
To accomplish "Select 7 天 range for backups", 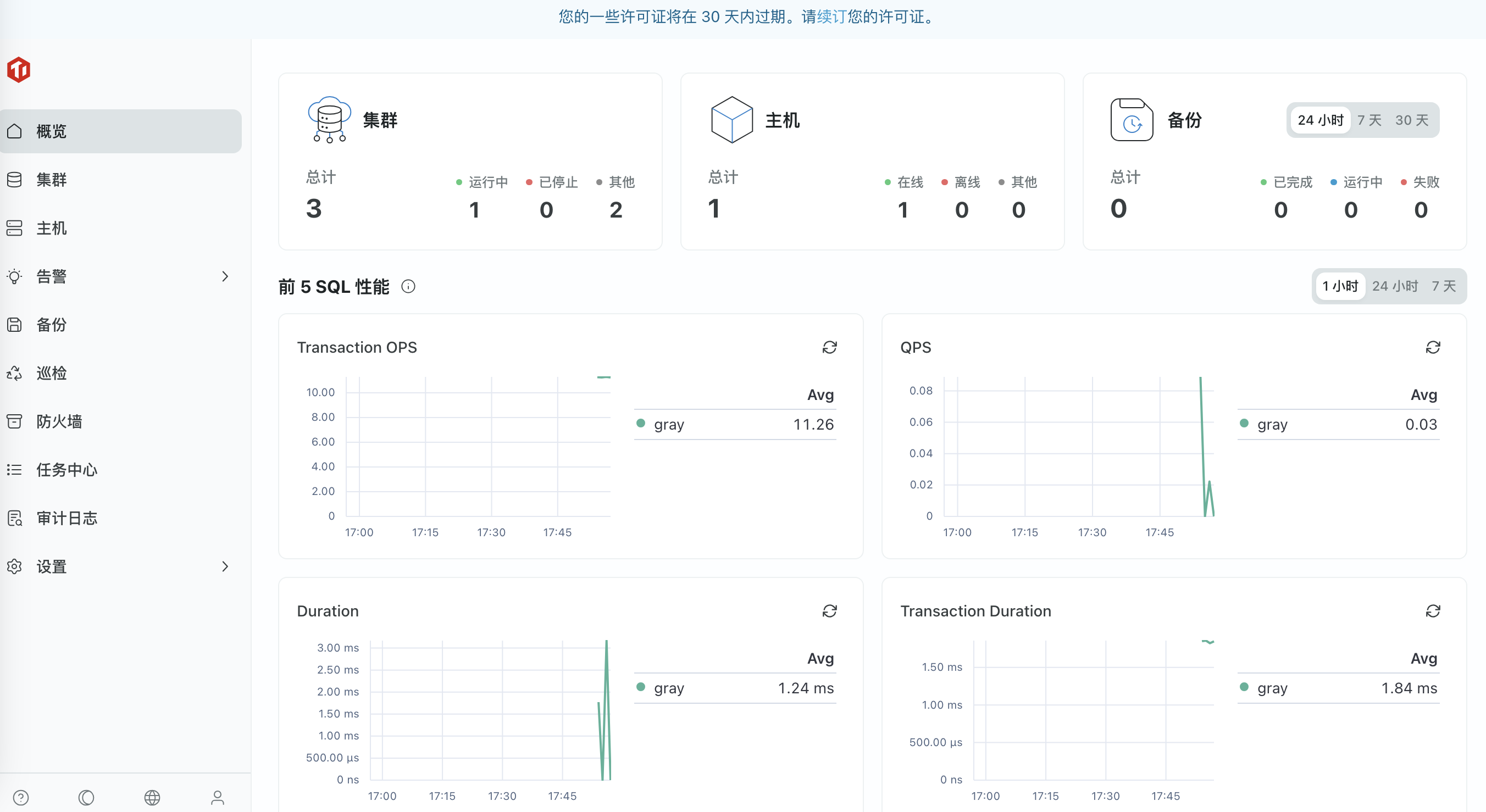I will click(1369, 120).
